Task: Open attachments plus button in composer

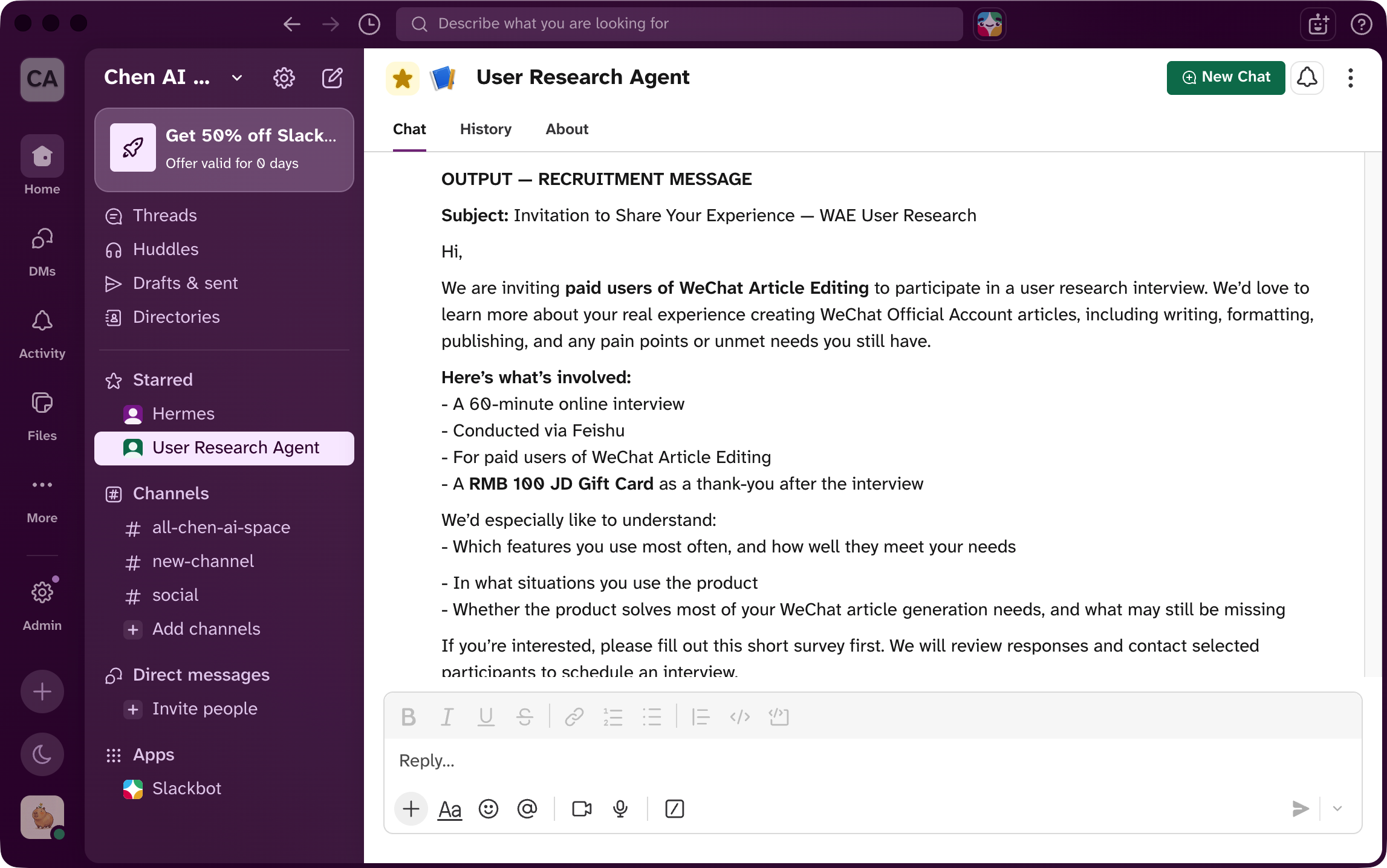Action: point(411,809)
